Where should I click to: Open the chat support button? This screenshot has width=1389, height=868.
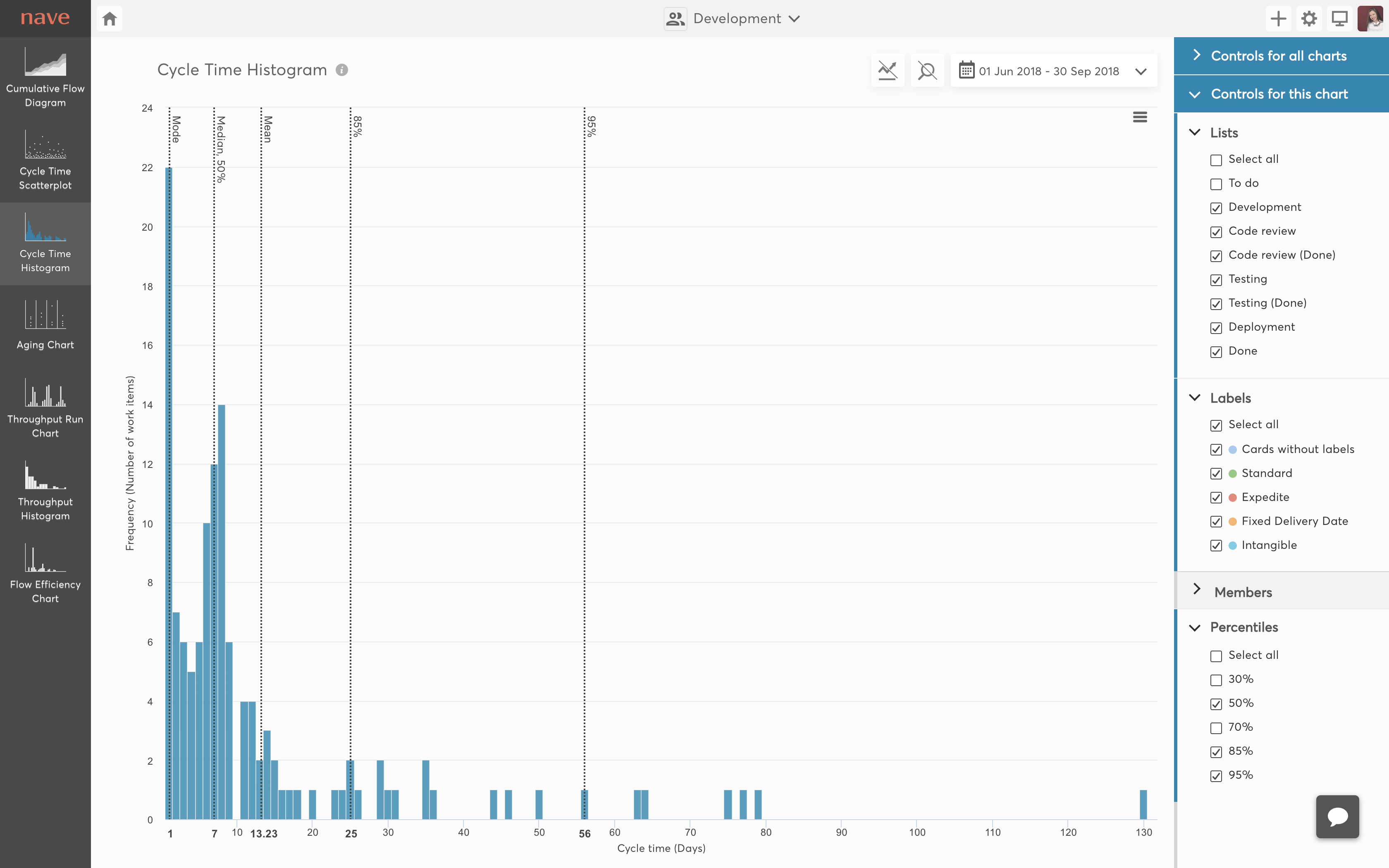[x=1337, y=816]
